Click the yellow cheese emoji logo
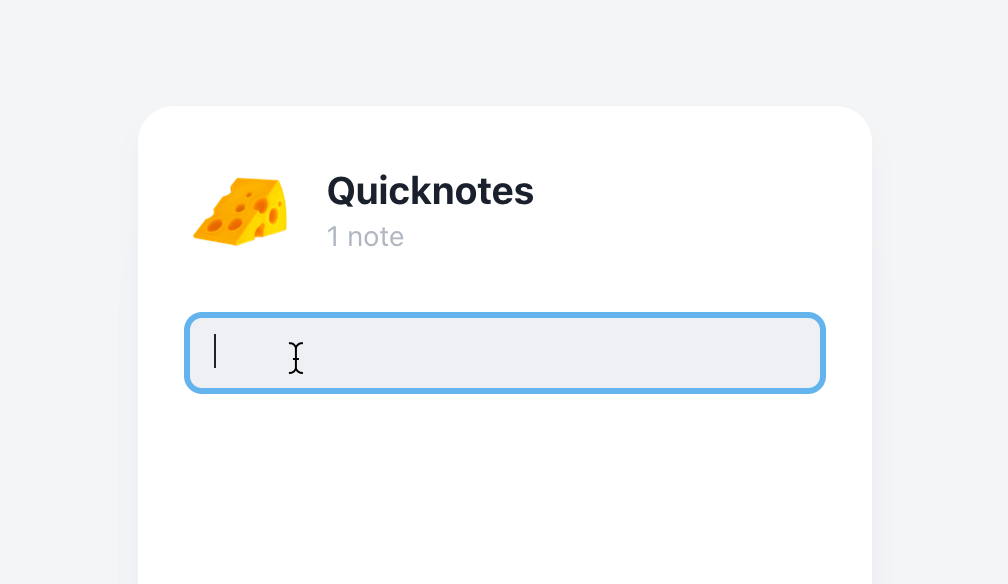This screenshot has height=584, width=1008. click(x=240, y=212)
